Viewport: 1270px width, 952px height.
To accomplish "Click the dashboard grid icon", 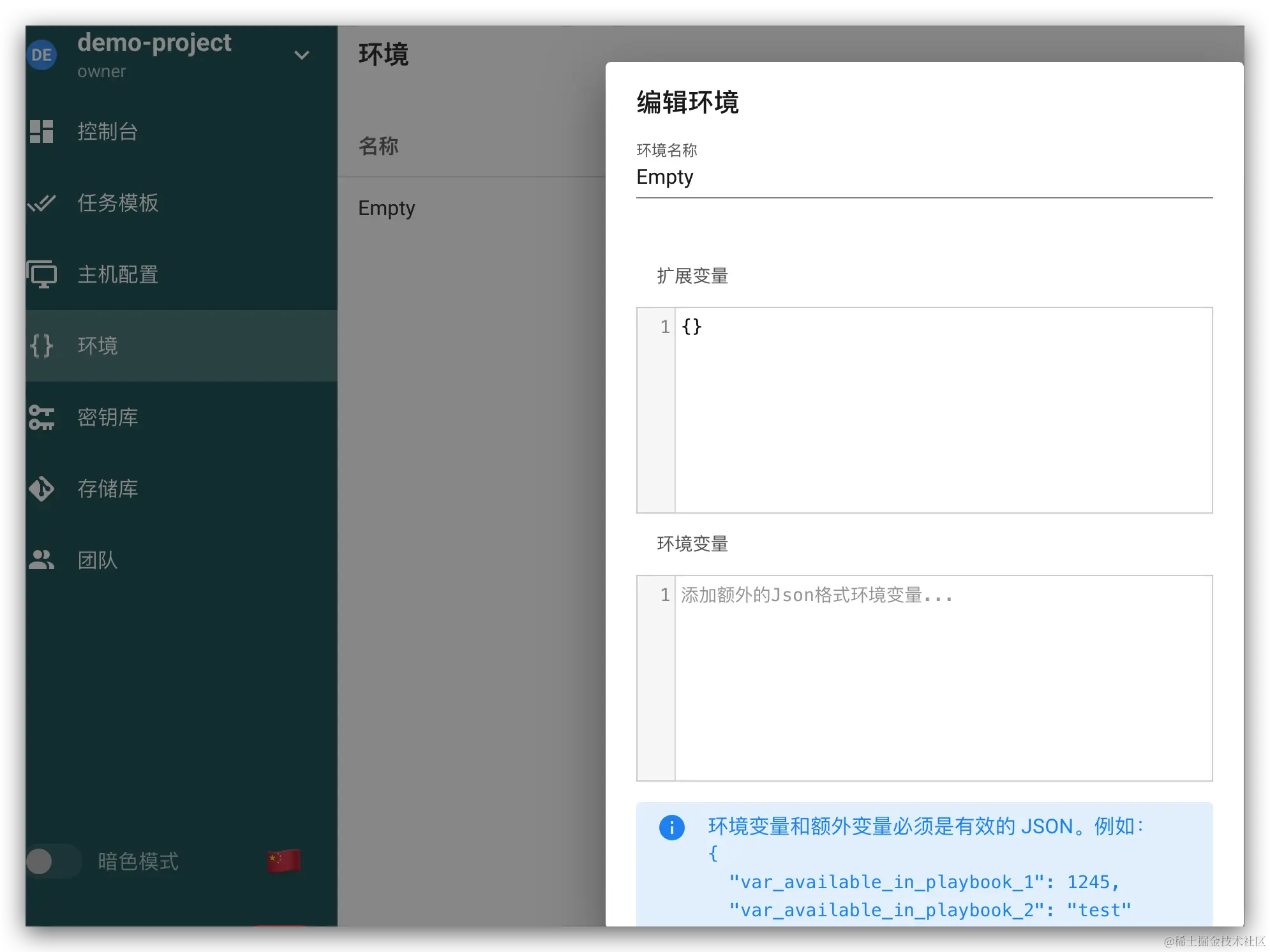I will click(41, 131).
